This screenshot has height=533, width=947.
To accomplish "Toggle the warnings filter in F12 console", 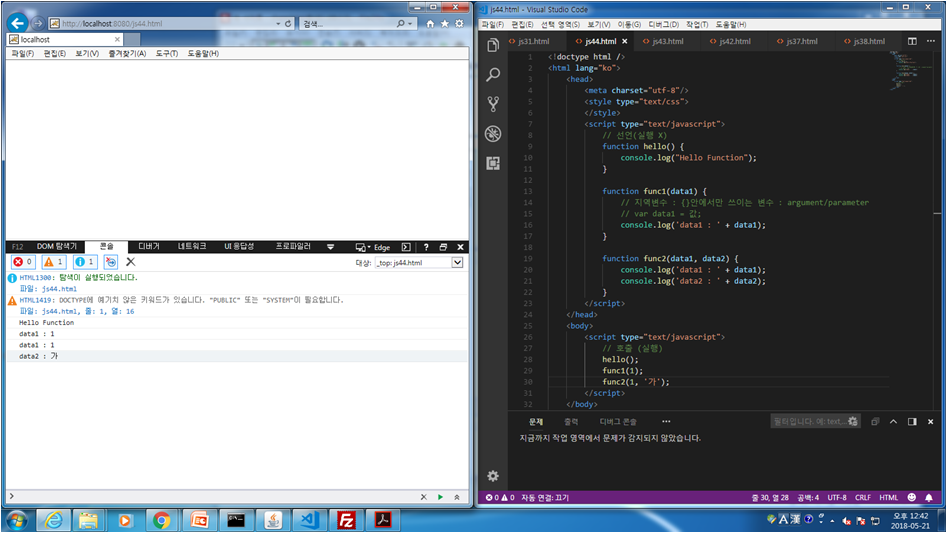I will pos(54,261).
